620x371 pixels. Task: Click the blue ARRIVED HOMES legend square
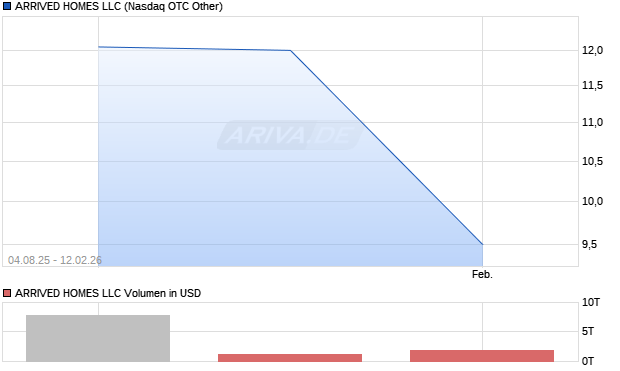coord(7,6)
